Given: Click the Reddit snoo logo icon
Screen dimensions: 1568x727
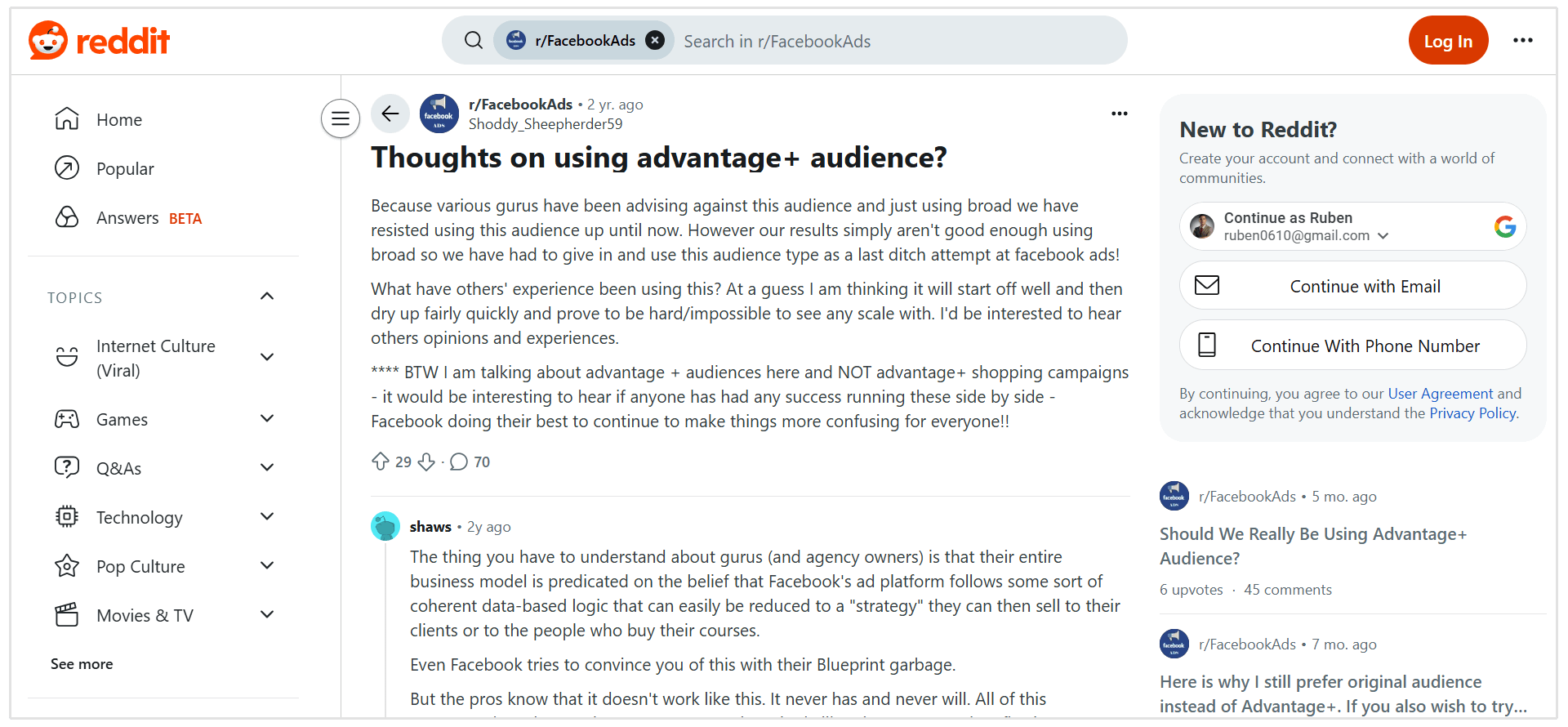Looking at the screenshot, I should tap(48, 40).
